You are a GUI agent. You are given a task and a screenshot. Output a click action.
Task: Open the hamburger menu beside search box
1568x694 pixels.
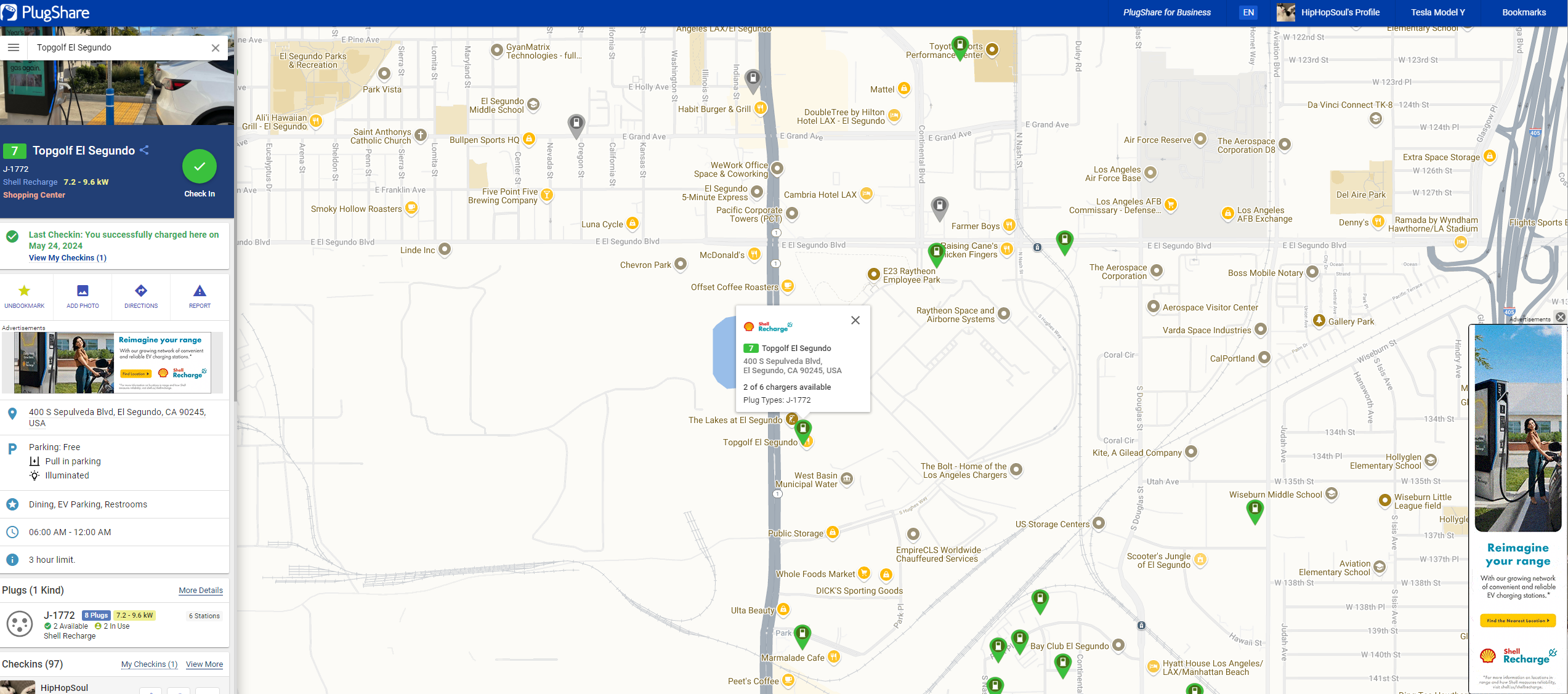[x=14, y=47]
